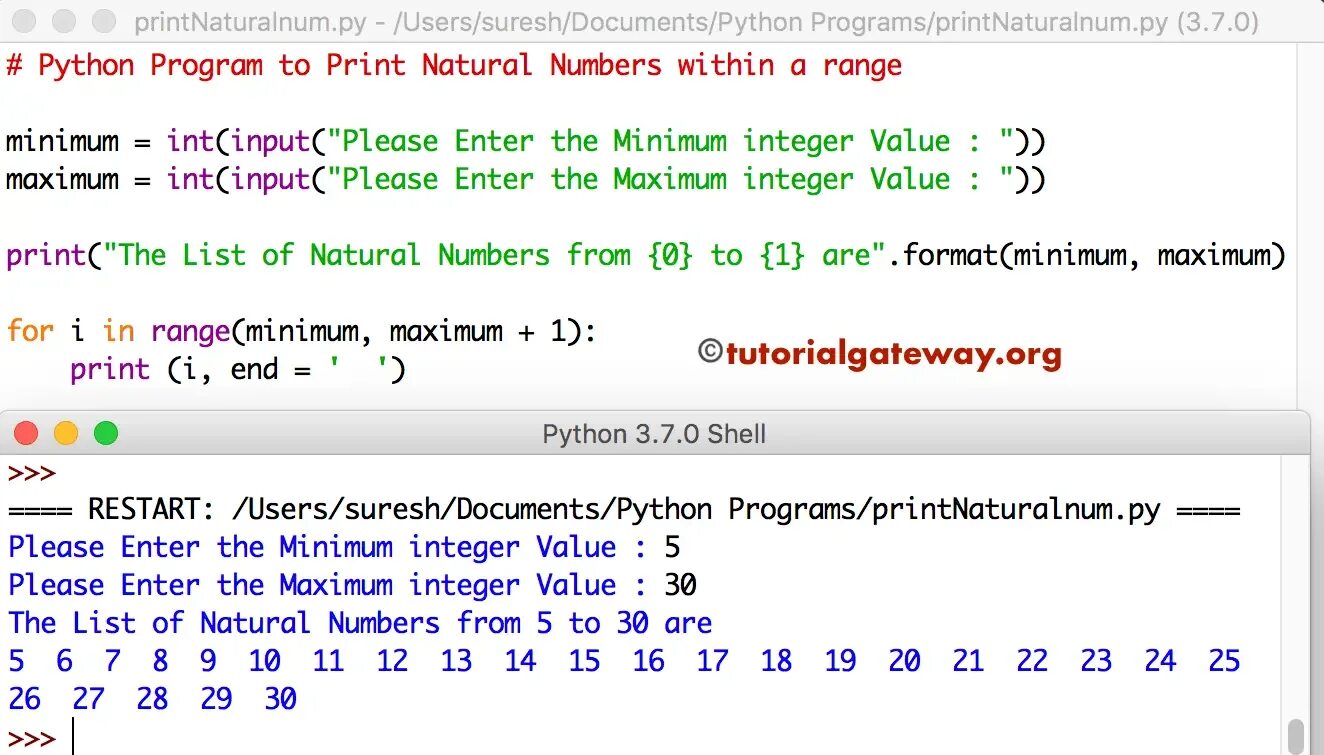Screen dimensions: 1324x755
Task: Click the RESTART line in the shell
Action: click(625, 510)
